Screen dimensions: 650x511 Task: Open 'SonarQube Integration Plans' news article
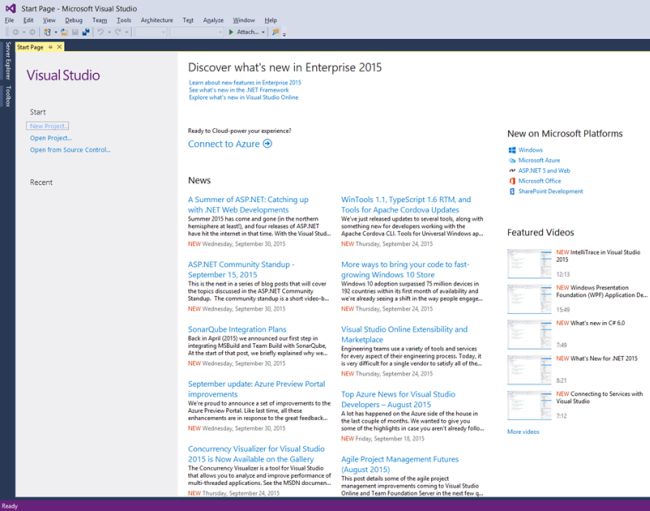(x=237, y=329)
